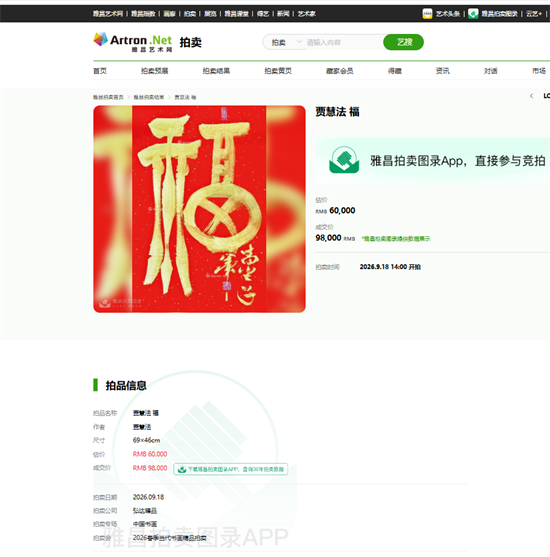Select the 藏家会员 navigation tab
550x557 pixels.
[340, 71]
